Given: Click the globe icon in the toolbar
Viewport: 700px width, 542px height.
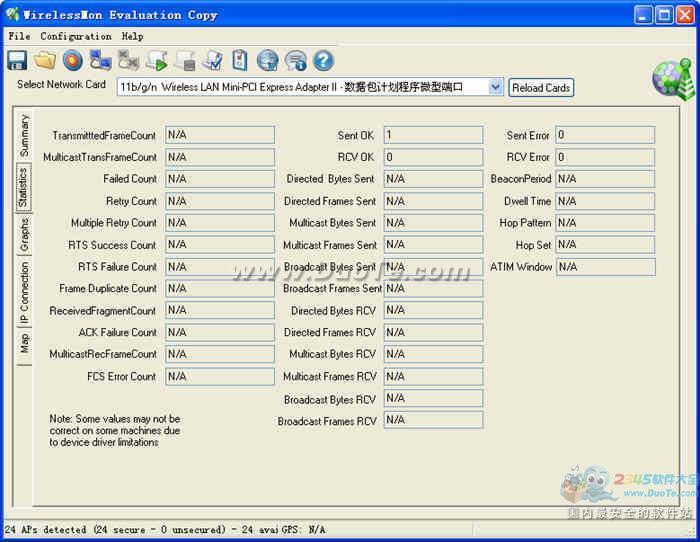Looking at the screenshot, I should (268, 61).
